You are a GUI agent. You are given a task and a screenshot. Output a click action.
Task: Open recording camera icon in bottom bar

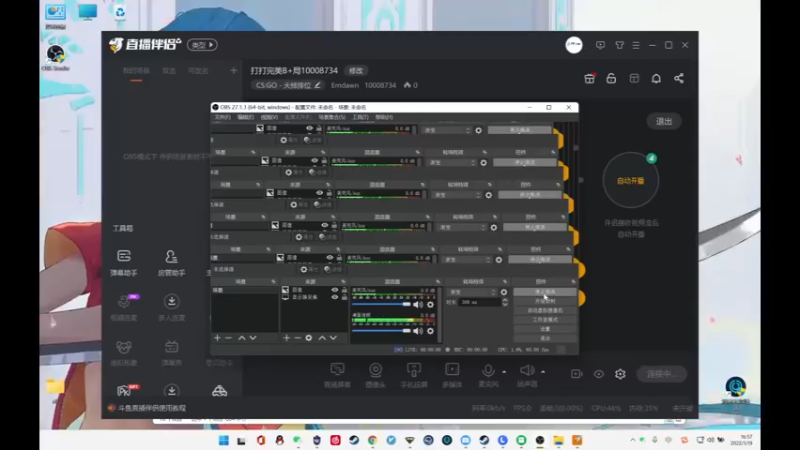577,374
